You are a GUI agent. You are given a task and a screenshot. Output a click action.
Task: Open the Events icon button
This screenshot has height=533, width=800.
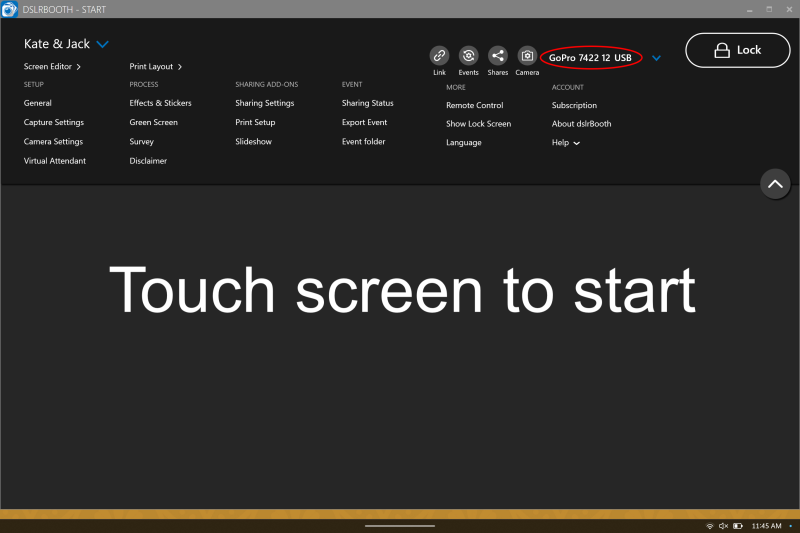click(x=468, y=56)
